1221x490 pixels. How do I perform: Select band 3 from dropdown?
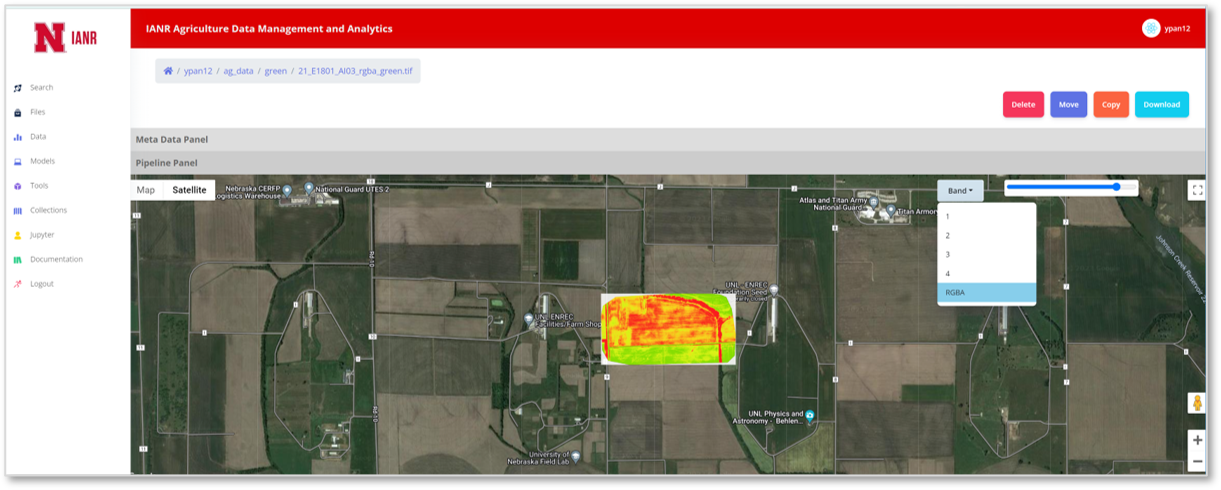pyautogui.click(x=986, y=254)
